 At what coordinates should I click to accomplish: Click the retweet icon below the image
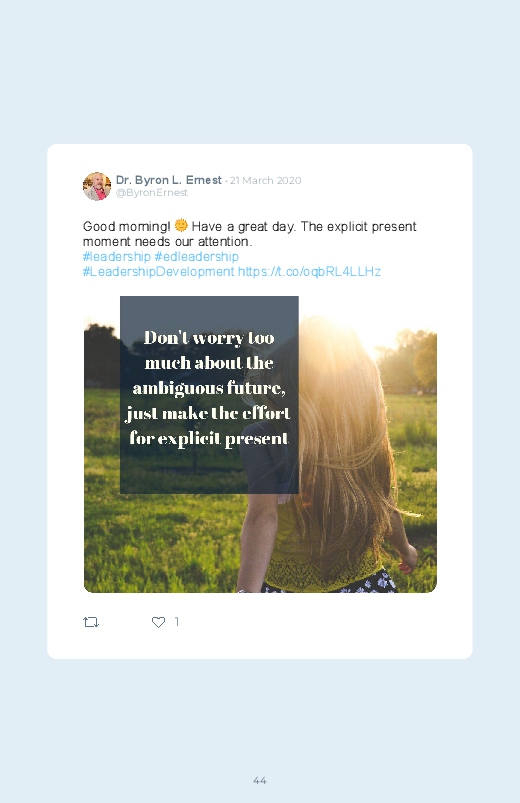coord(91,622)
